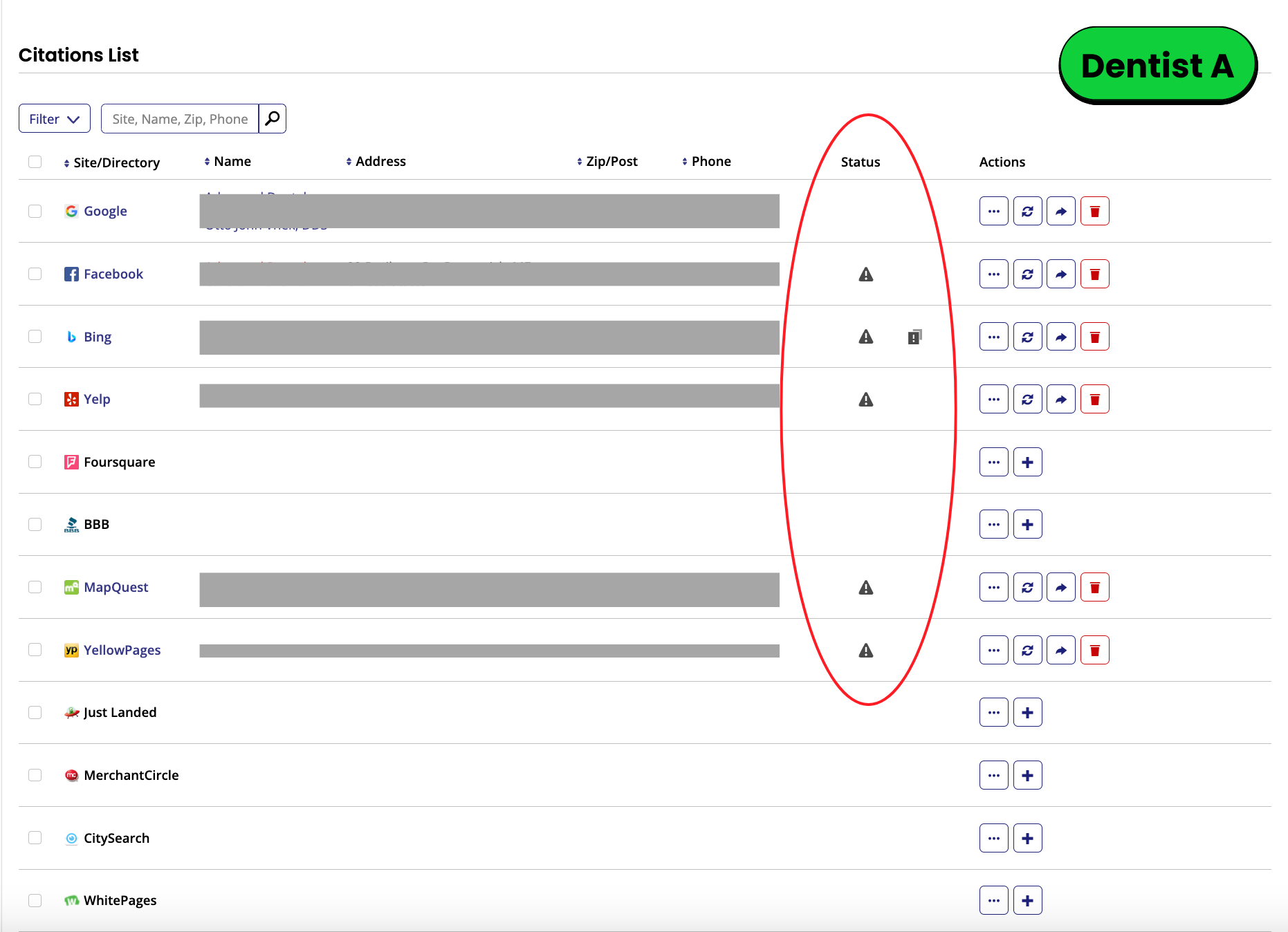Expand the ellipsis menu for MerchantCircle
The image size is (1288, 932).
tap(993, 775)
